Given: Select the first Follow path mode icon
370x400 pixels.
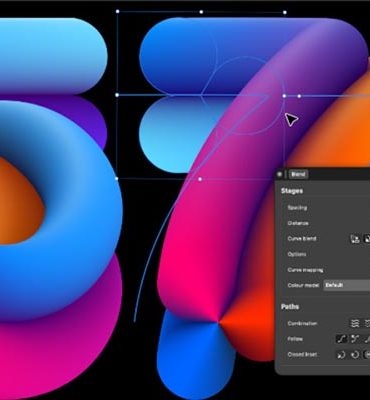Looking at the screenshot, I should pyautogui.click(x=341, y=339).
